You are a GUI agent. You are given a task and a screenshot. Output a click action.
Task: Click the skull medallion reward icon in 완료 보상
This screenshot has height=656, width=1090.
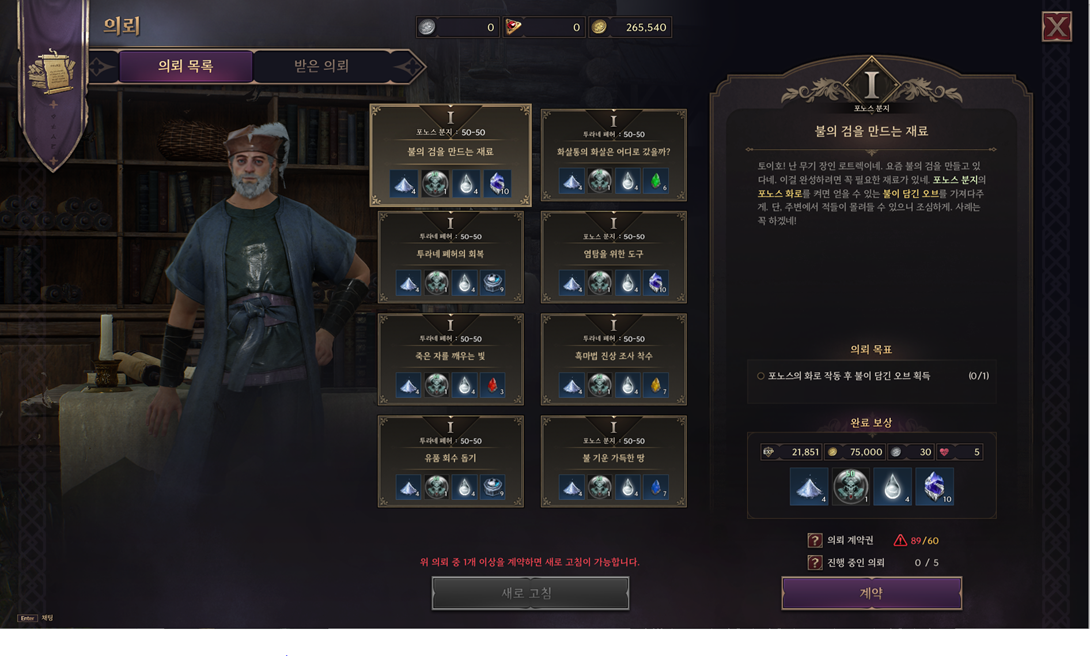[x=851, y=486]
